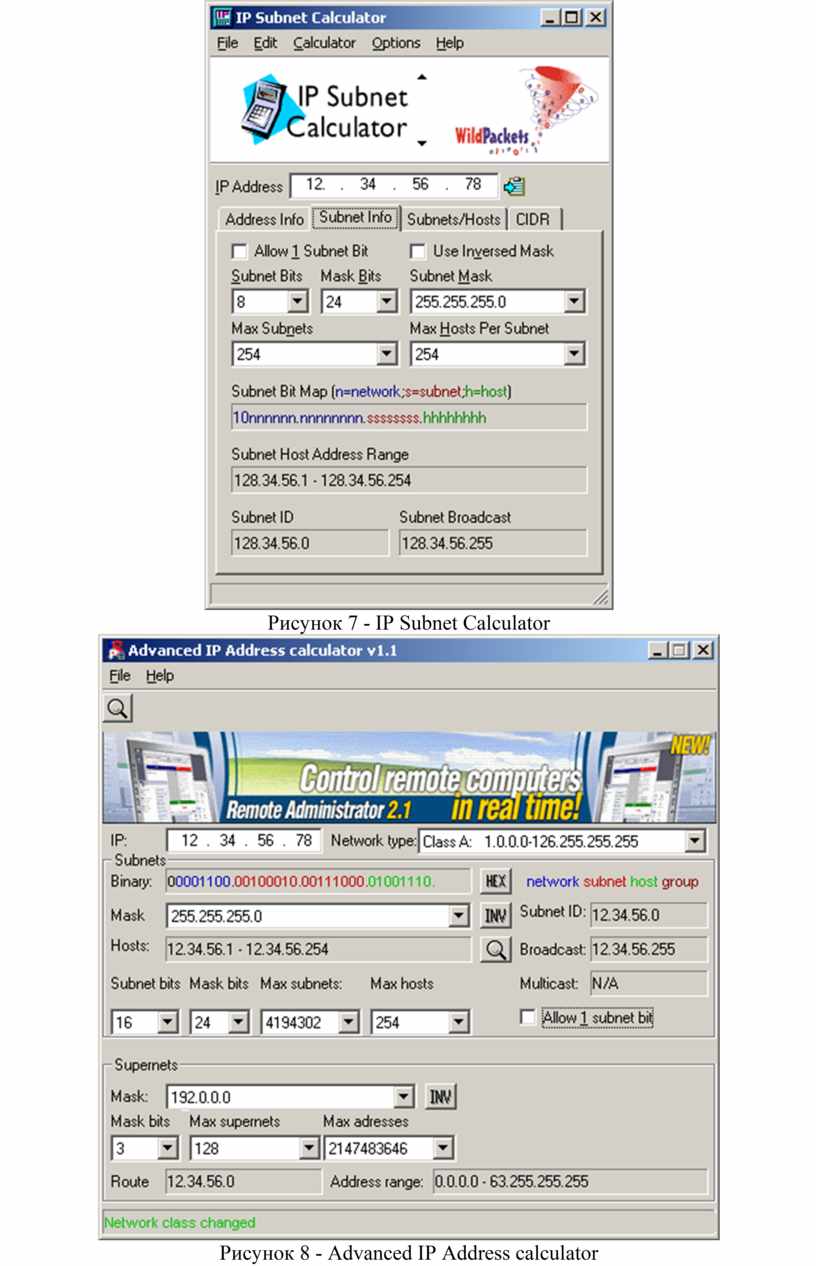Viewport: 816px width, 1266px height.
Task: Expand Supernets Mask dropdown showing 192.0.0.0
Action: point(404,1097)
